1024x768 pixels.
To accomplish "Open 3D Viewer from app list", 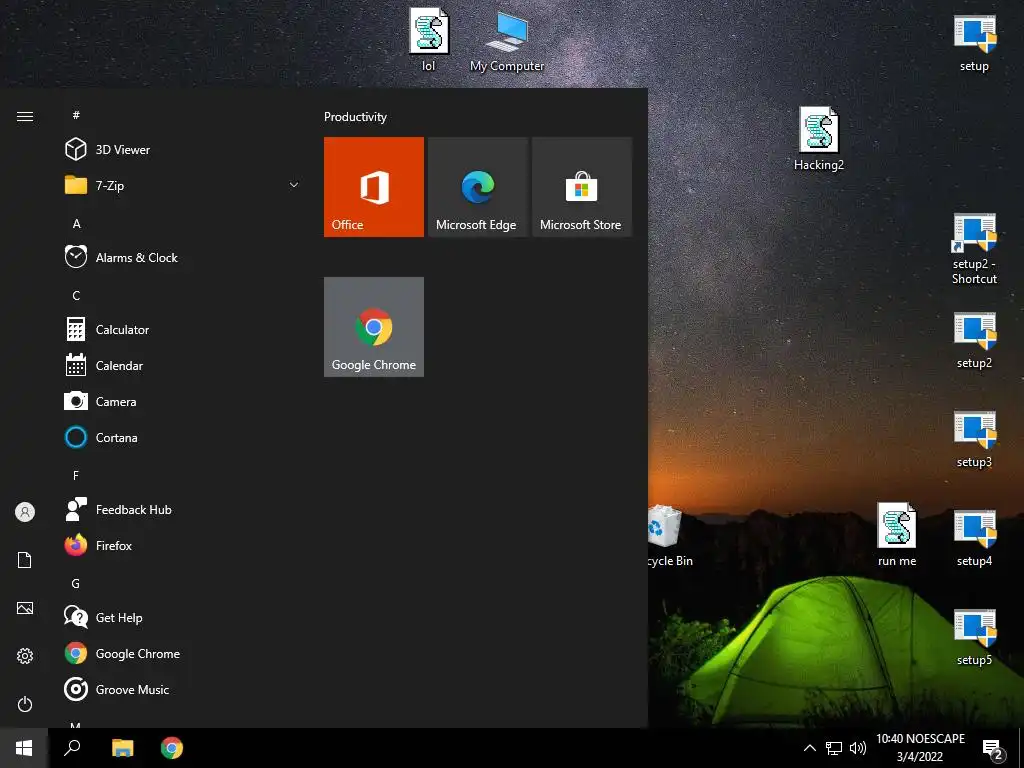I will (183, 150).
